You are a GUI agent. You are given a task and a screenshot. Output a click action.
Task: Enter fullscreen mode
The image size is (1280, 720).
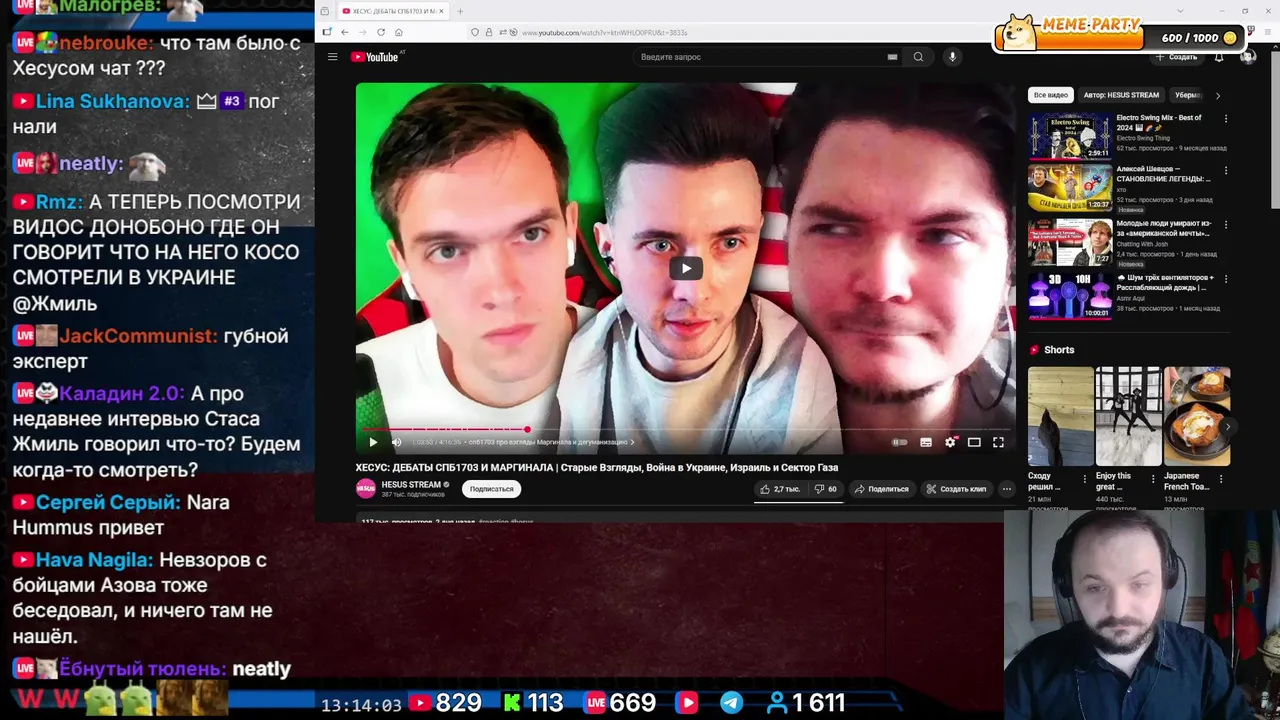coord(998,442)
